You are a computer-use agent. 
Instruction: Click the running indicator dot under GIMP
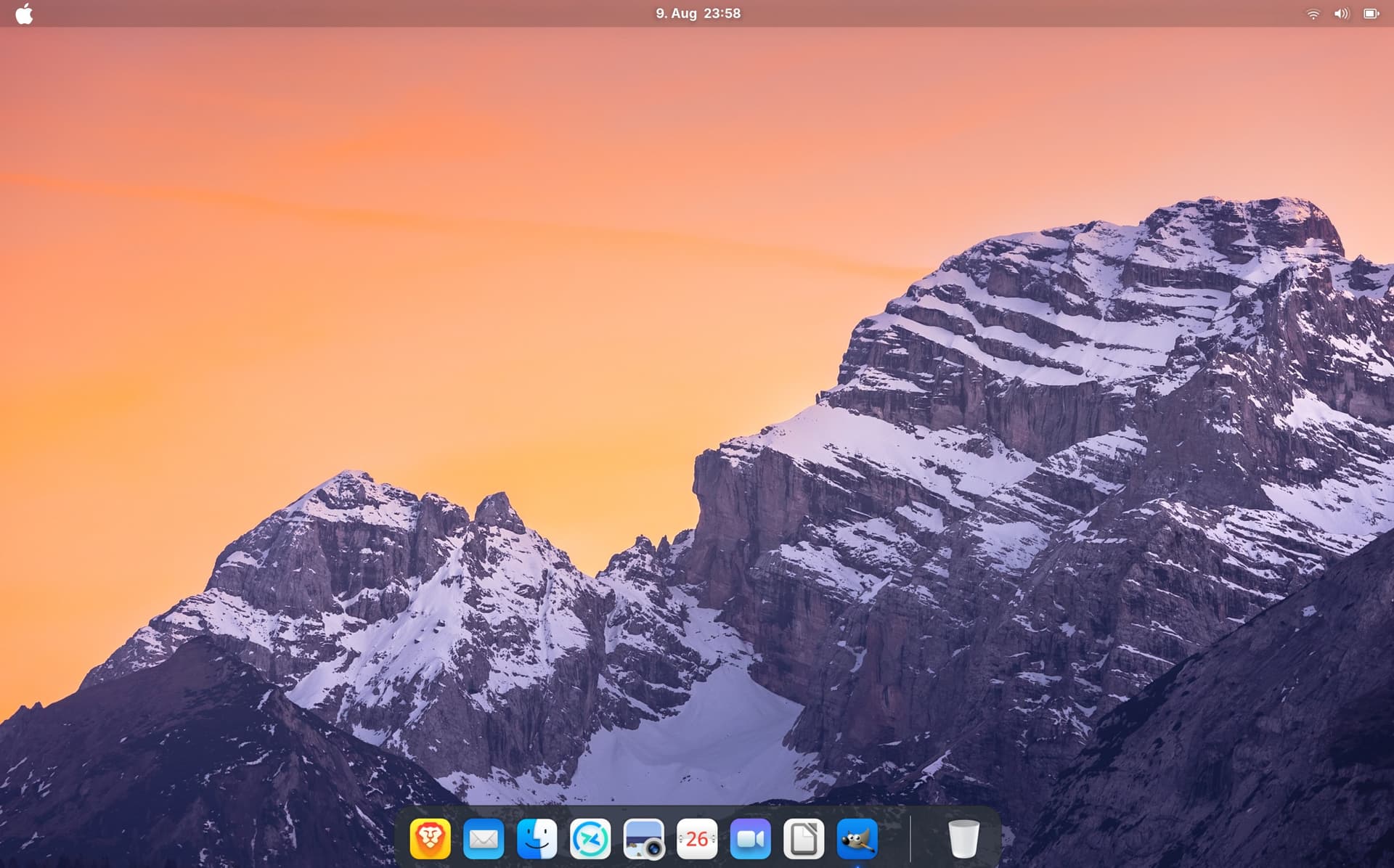(x=857, y=865)
